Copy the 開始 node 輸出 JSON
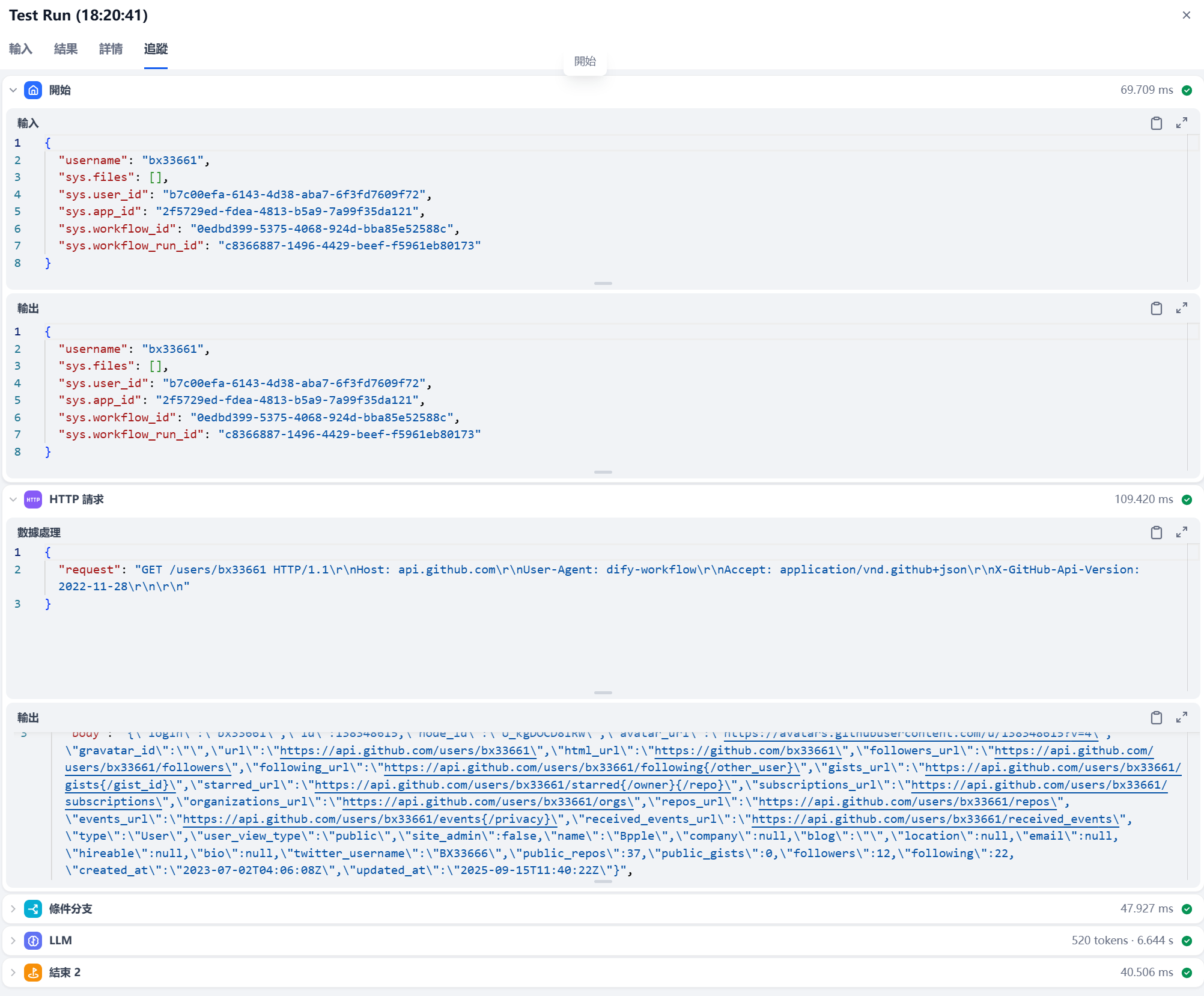 (1156, 308)
